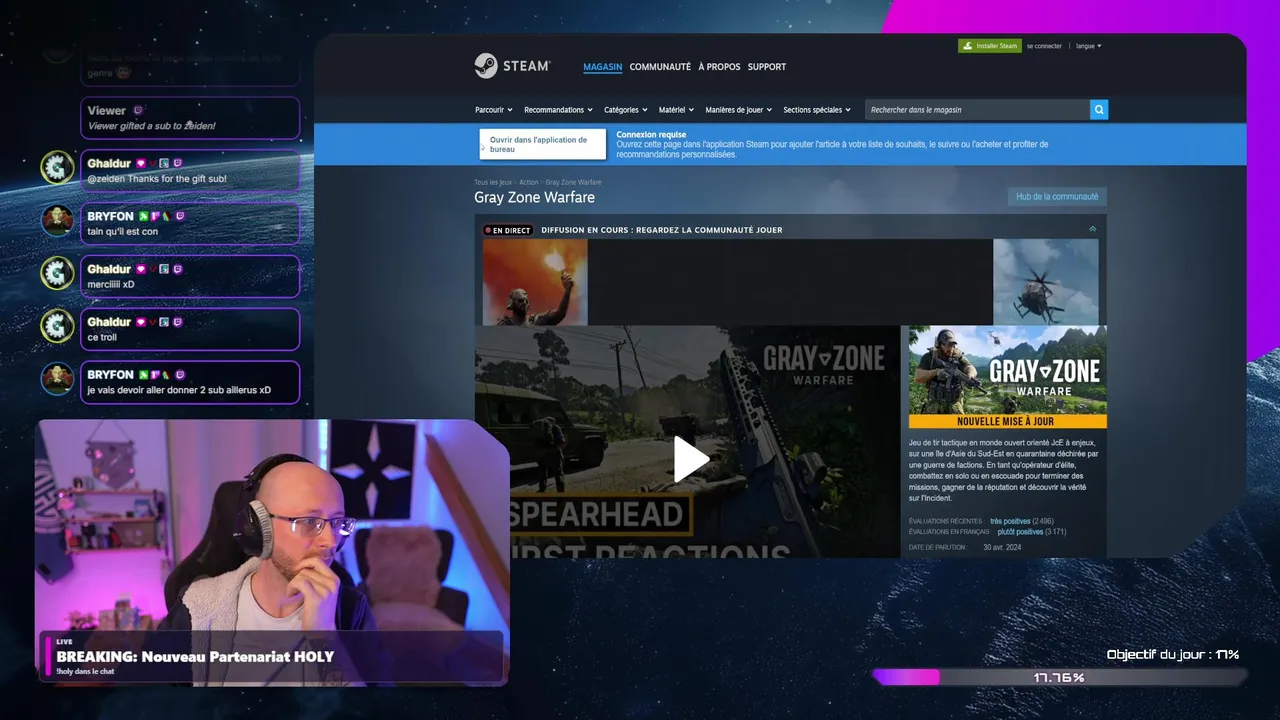Click BRYFON's avatar beside 'tain qu'il est con'

[x=57, y=220]
